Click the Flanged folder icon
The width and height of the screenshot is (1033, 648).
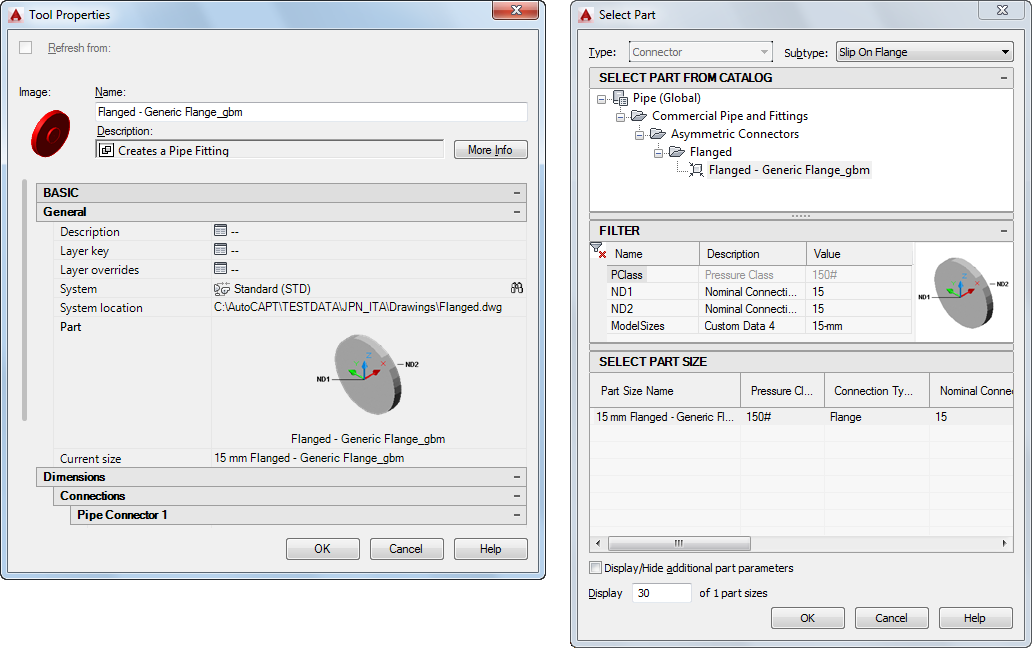tap(677, 151)
